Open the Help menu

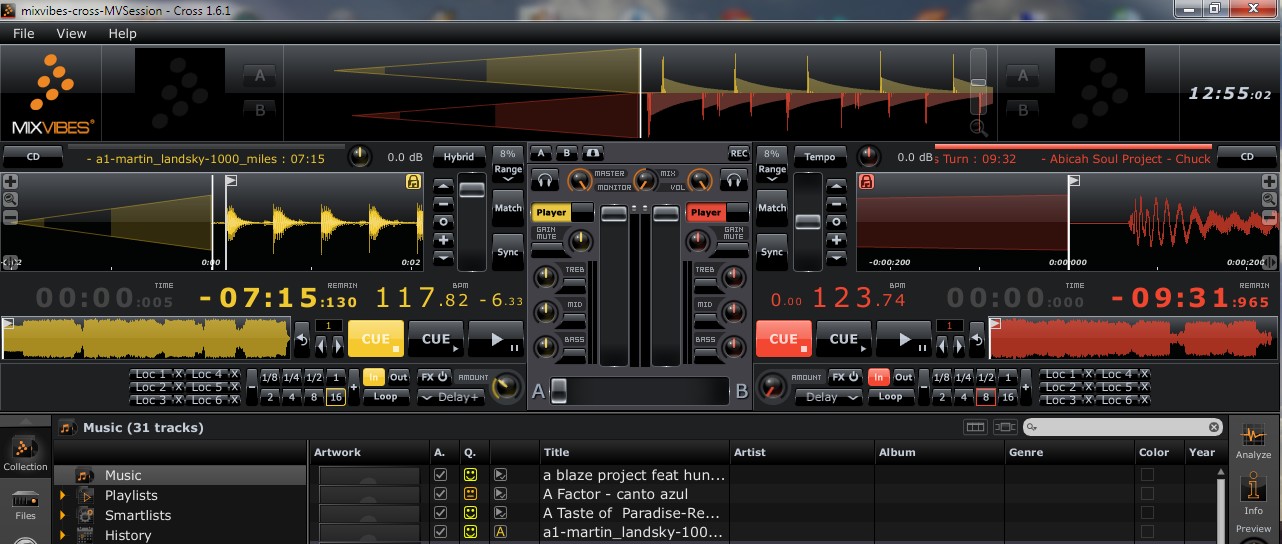[122, 33]
